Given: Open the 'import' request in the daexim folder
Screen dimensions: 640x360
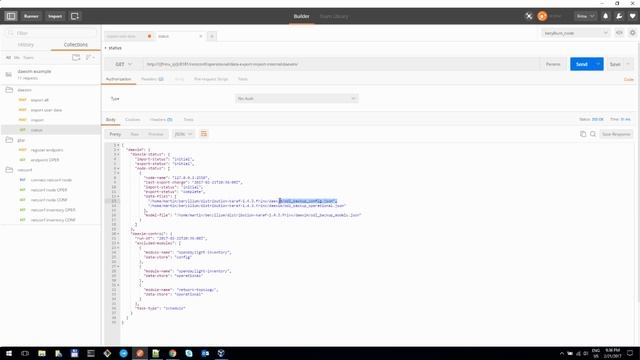Looking at the screenshot, I should (x=37, y=120).
